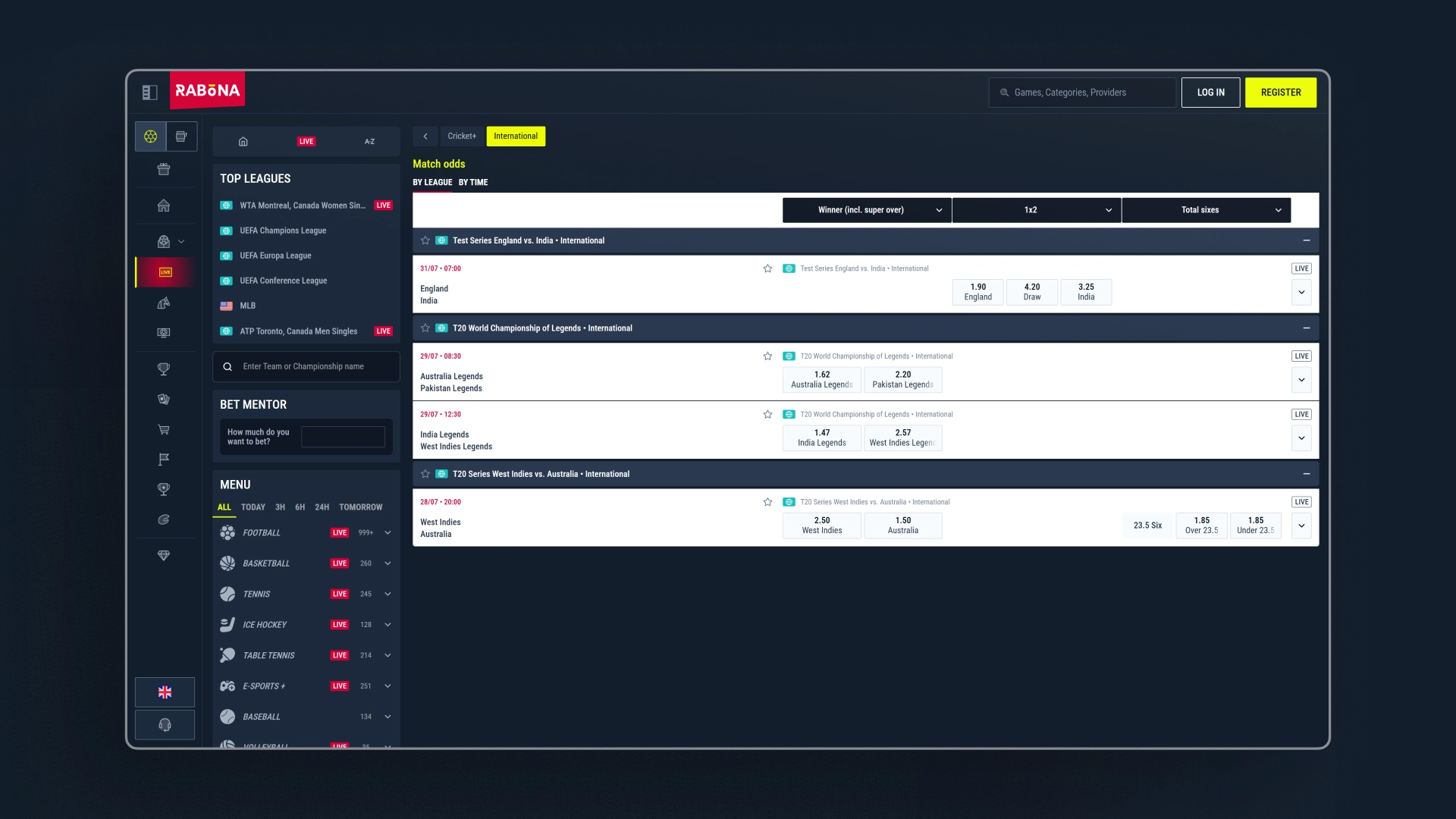The image size is (1456, 819).
Task: Open MLB in Top Leagues
Action: (247, 306)
